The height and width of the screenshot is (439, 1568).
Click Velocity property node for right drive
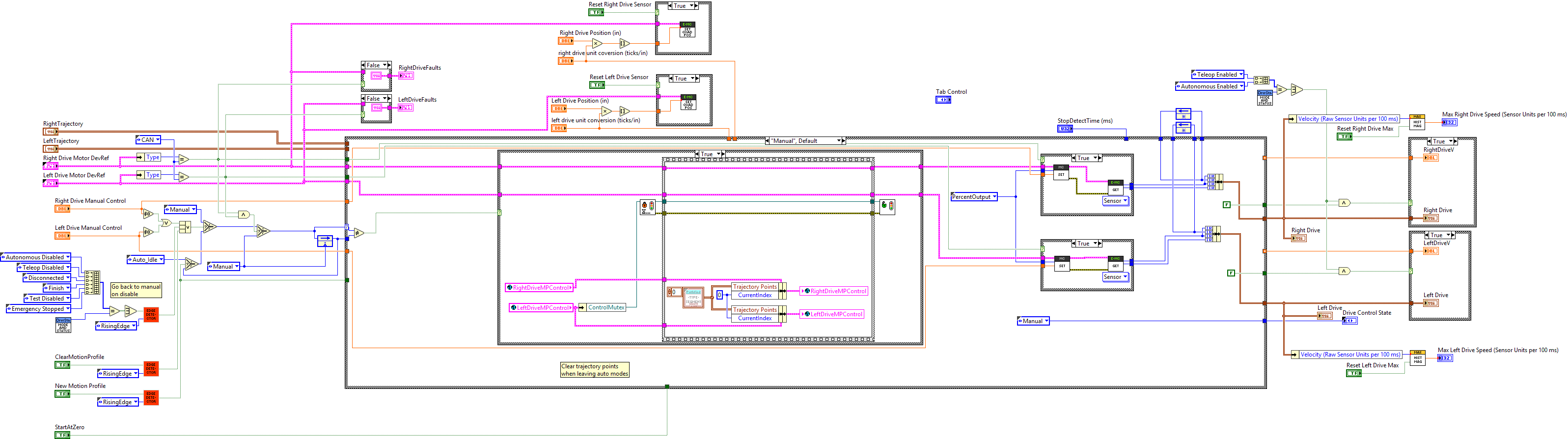click(1345, 119)
